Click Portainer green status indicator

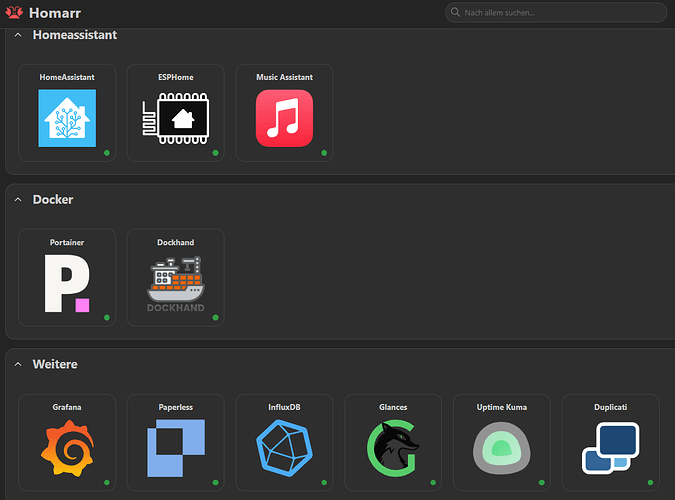(107, 318)
